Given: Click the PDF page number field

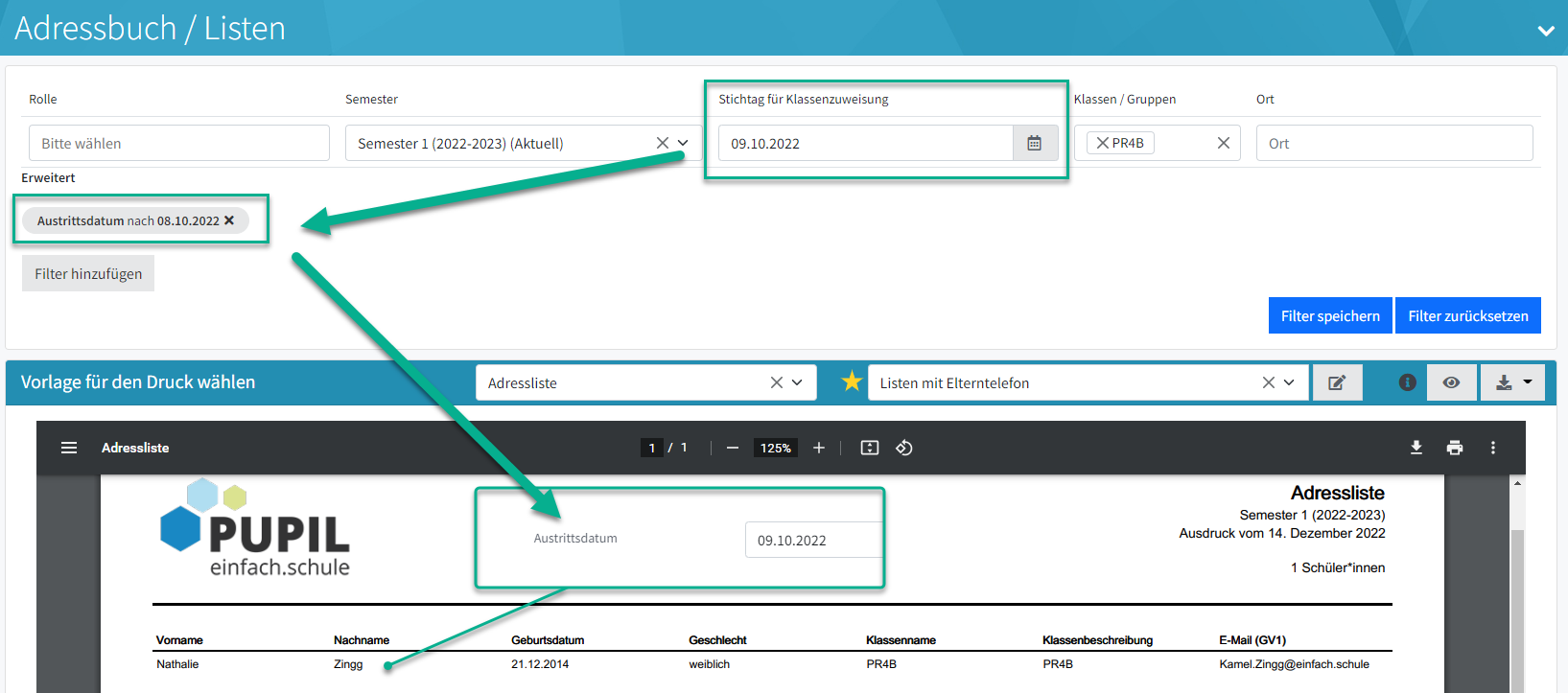Looking at the screenshot, I should 652,448.
